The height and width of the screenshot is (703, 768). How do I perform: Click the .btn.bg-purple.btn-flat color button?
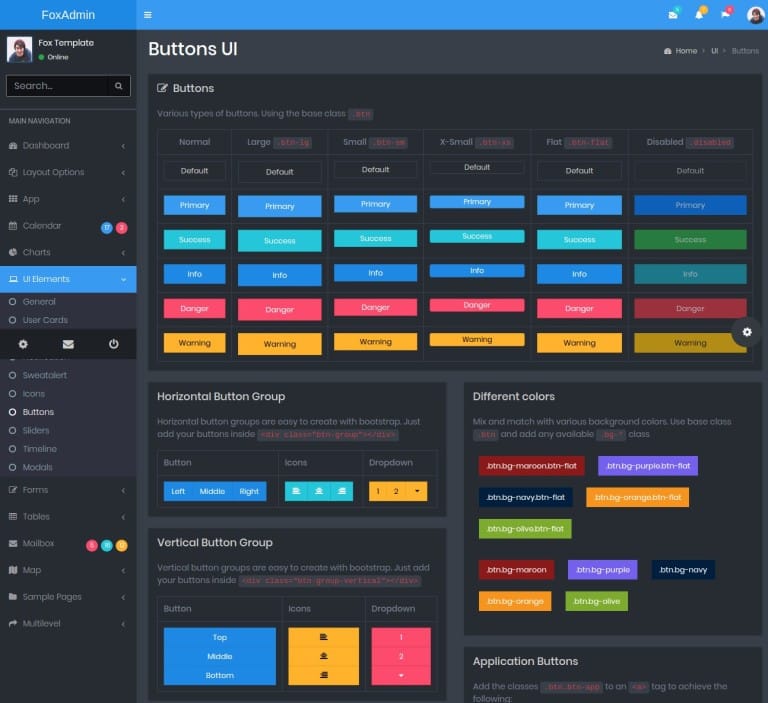(648, 466)
